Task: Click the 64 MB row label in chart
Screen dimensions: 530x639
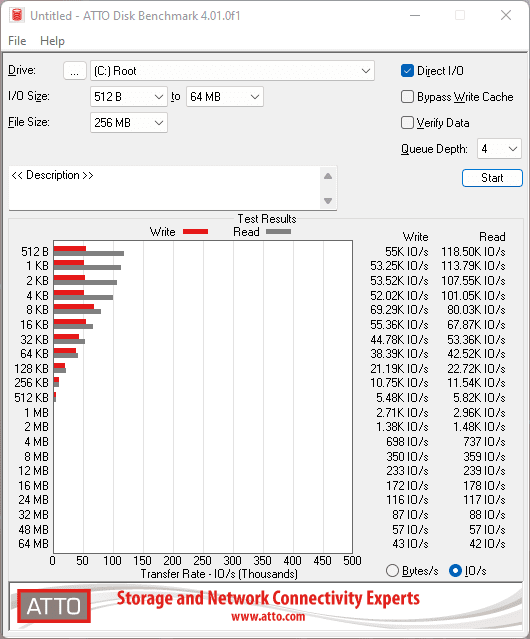Action: coord(33,544)
